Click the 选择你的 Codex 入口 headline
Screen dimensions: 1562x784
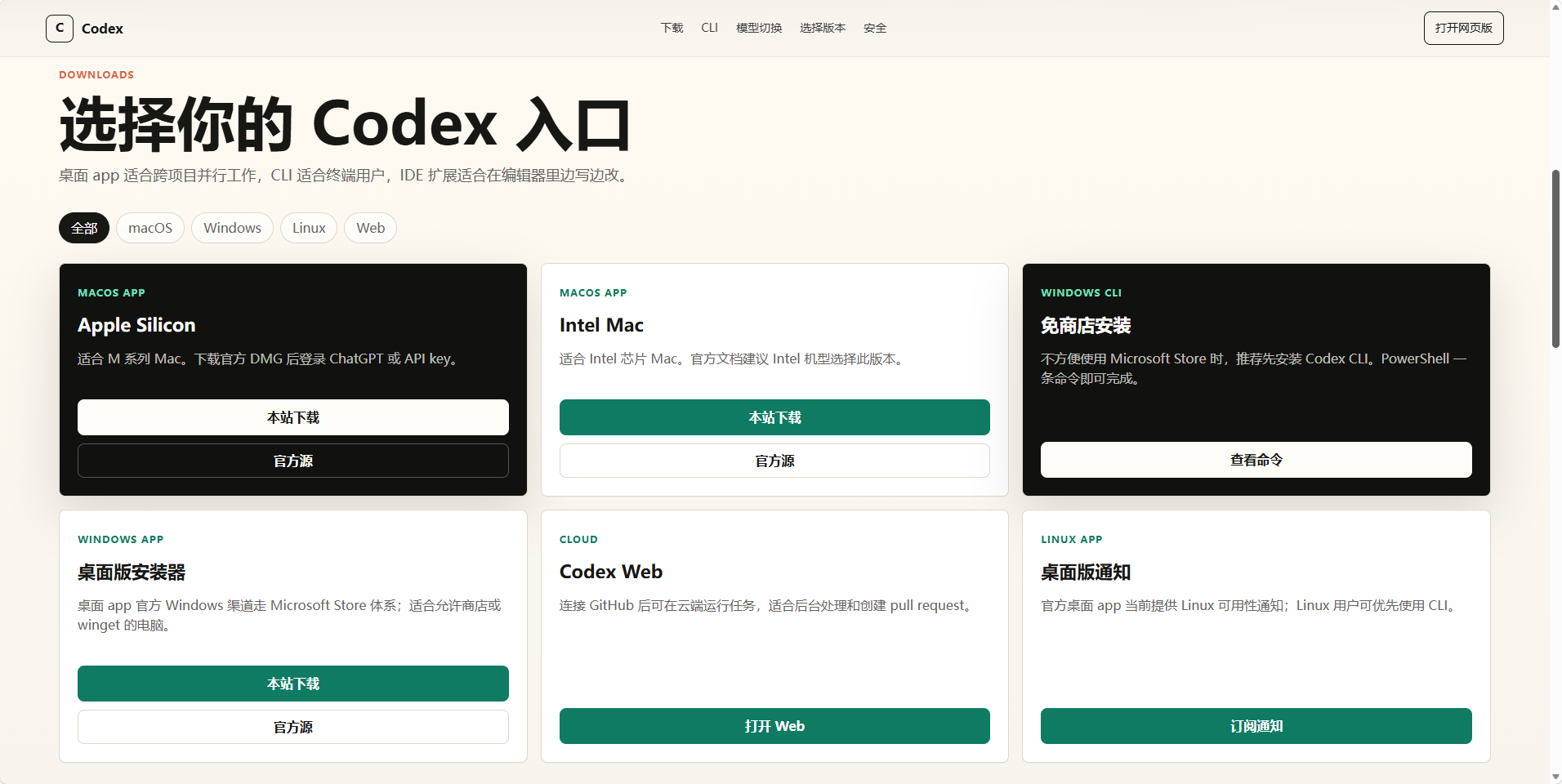(x=345, y=124)
